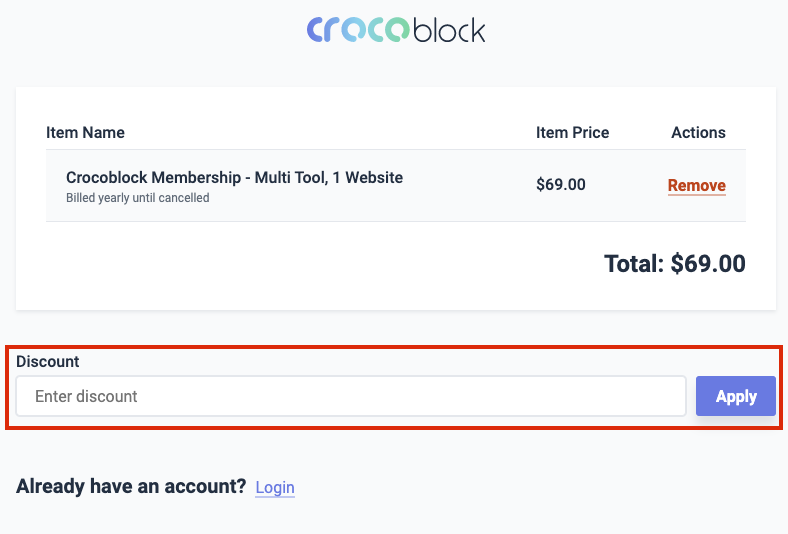Click the $69.00 price in item row

point(561,184)
